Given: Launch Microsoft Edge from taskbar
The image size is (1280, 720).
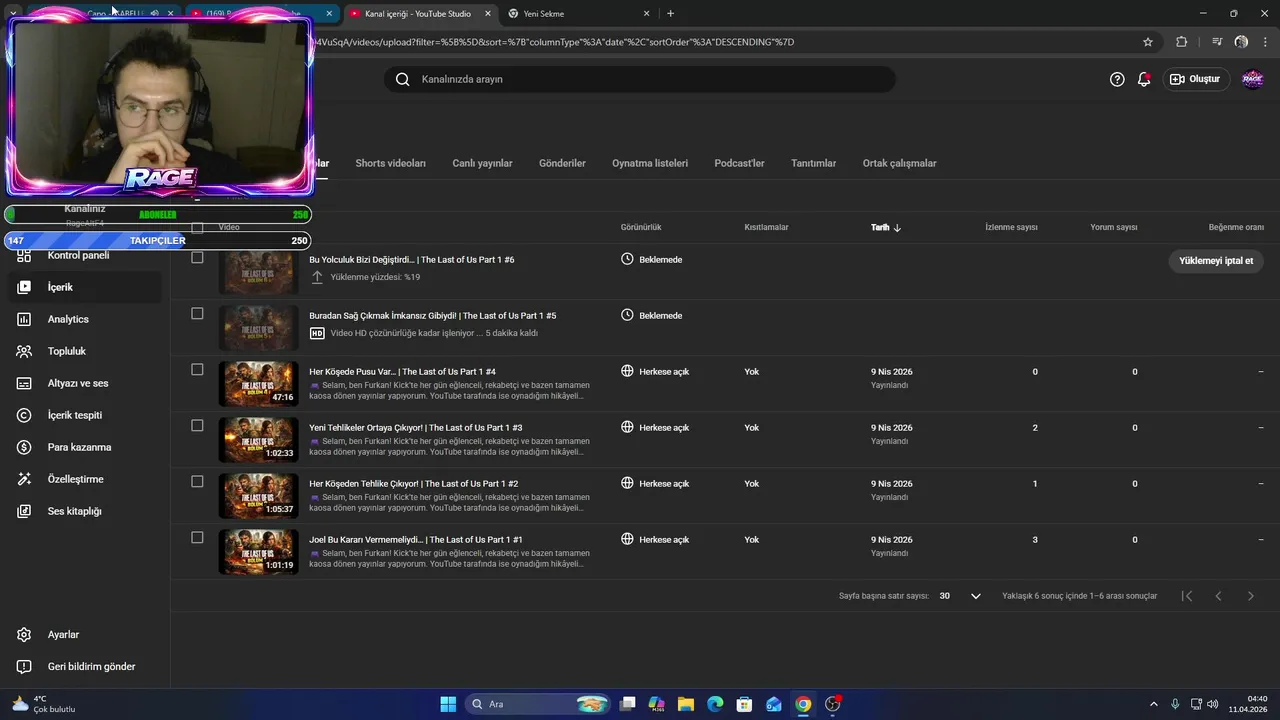Looking at the screenshot, I should pyautogui.click(x=715, y=704).
